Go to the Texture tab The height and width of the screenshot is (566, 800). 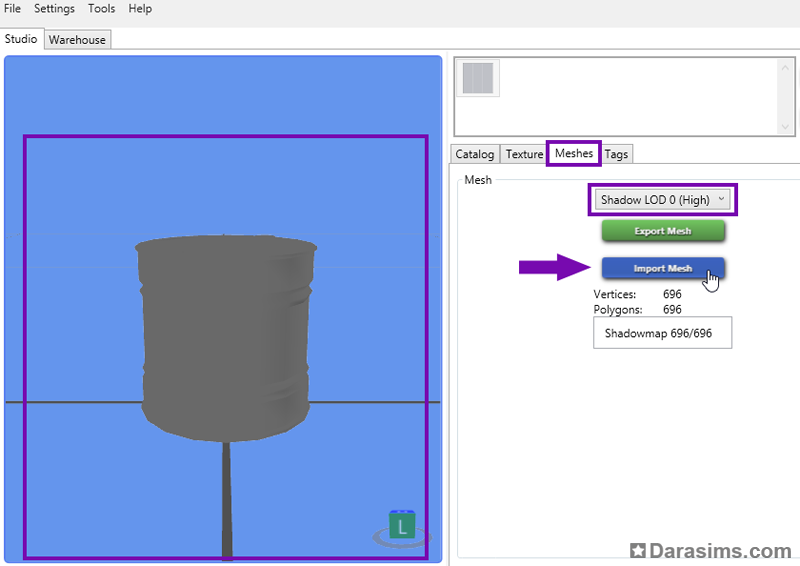[x=524, y=154]
